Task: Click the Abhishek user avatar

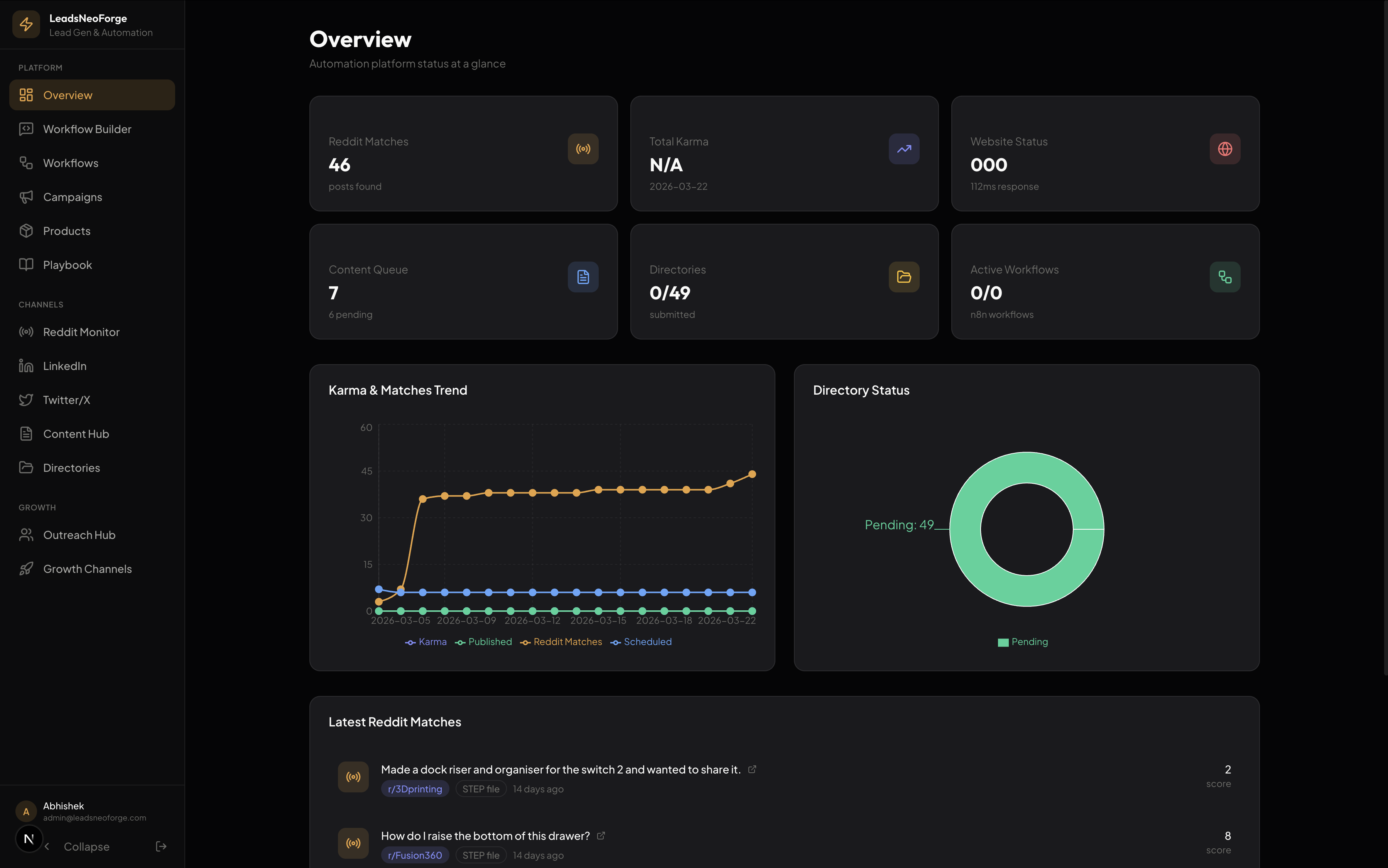Action: point(26,811)
